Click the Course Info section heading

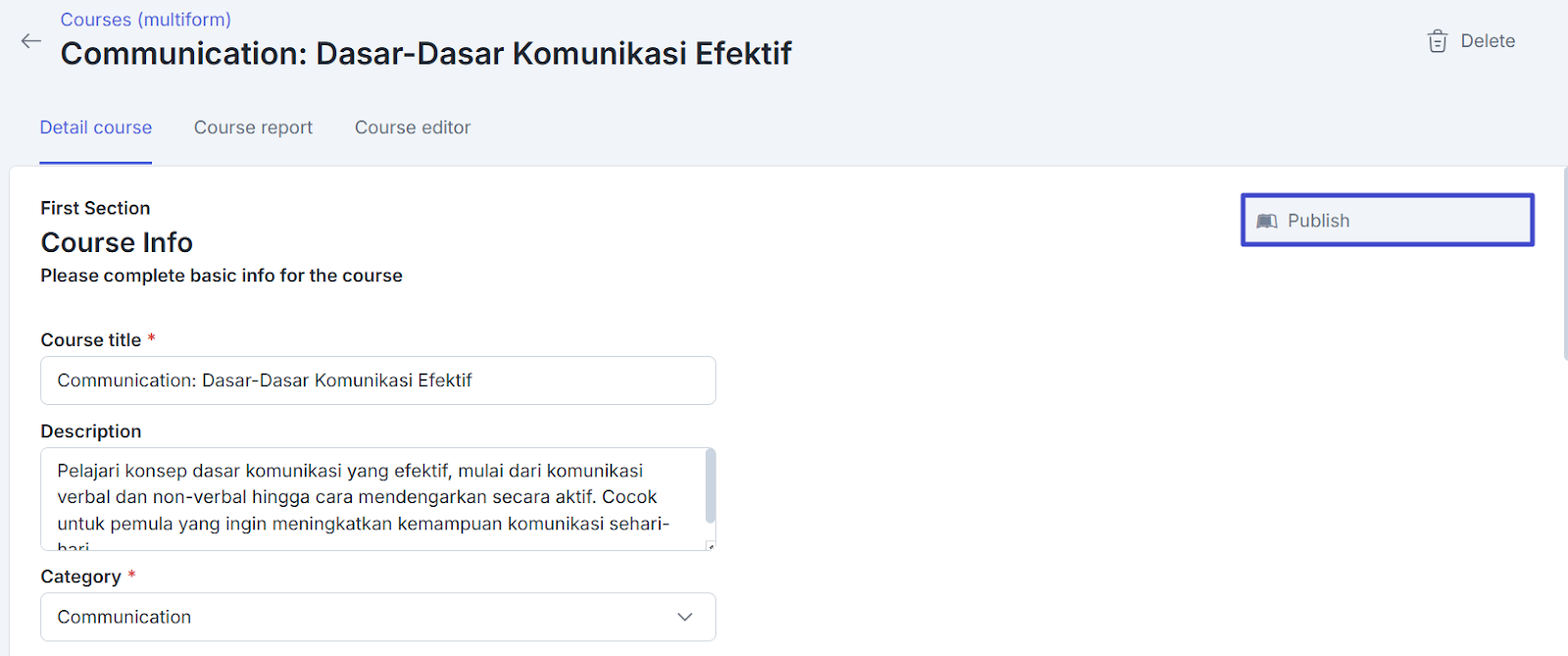point(117,242)
